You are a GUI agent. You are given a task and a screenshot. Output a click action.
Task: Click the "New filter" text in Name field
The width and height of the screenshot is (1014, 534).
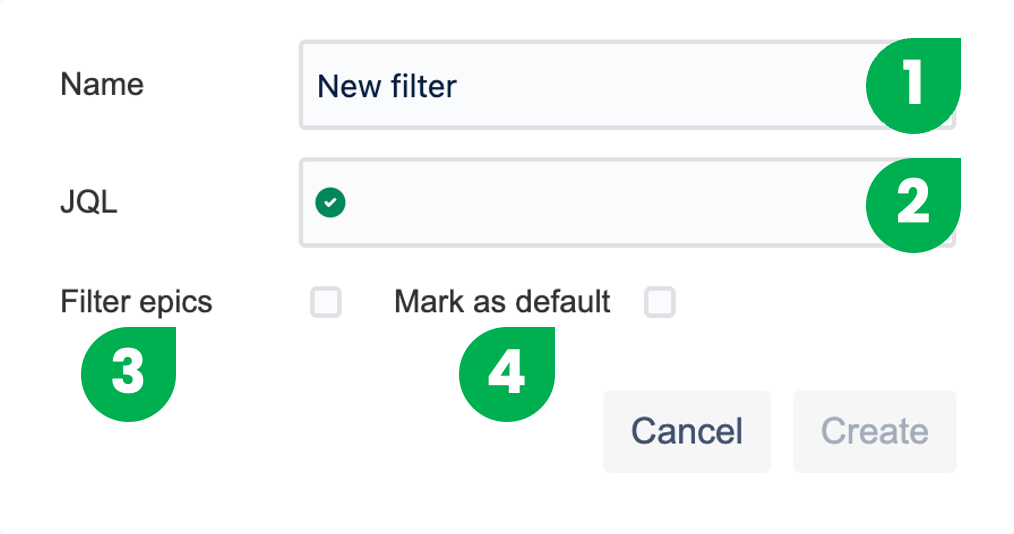tap(386, 86)
